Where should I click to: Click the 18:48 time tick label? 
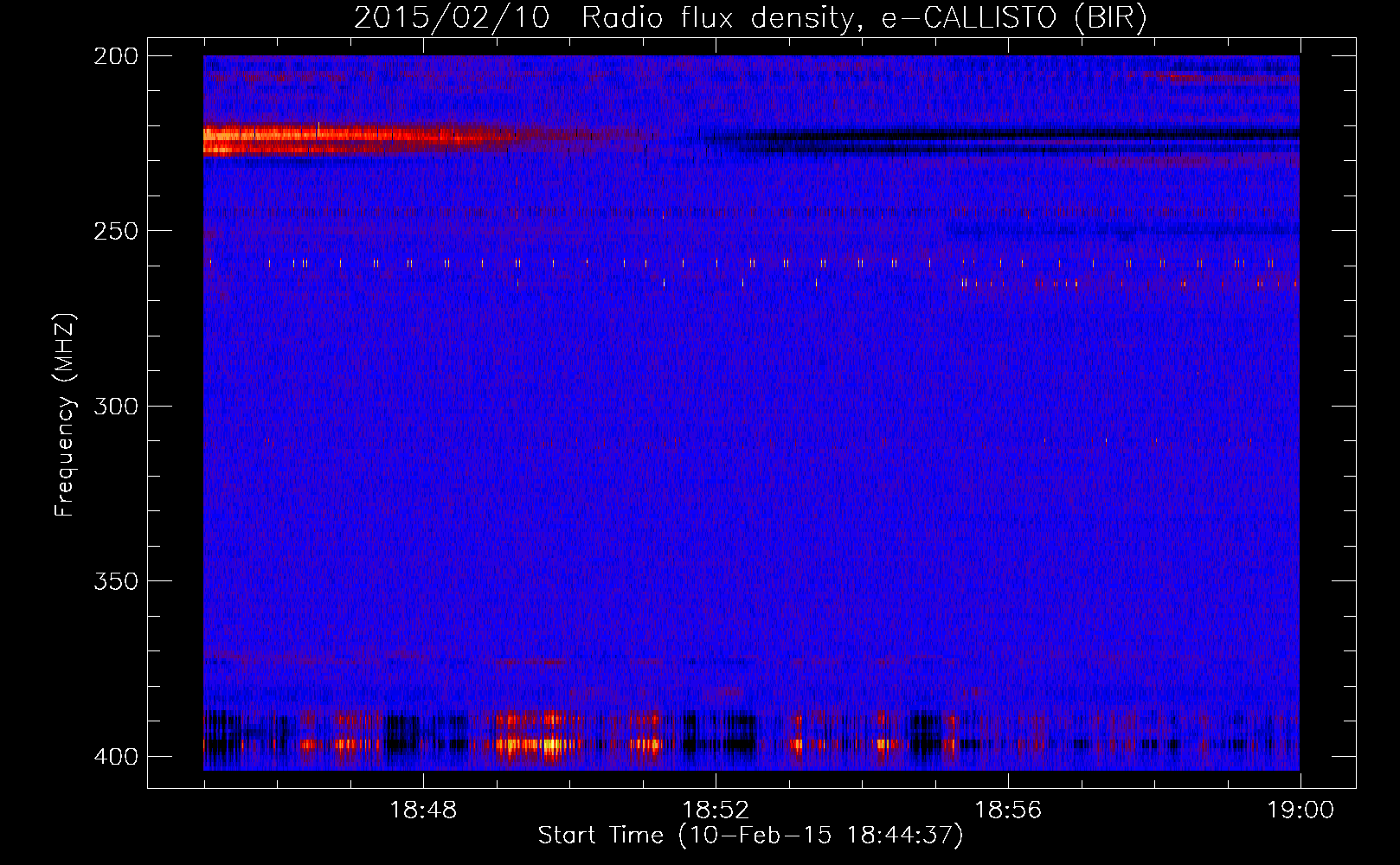[x=423, y=811]
